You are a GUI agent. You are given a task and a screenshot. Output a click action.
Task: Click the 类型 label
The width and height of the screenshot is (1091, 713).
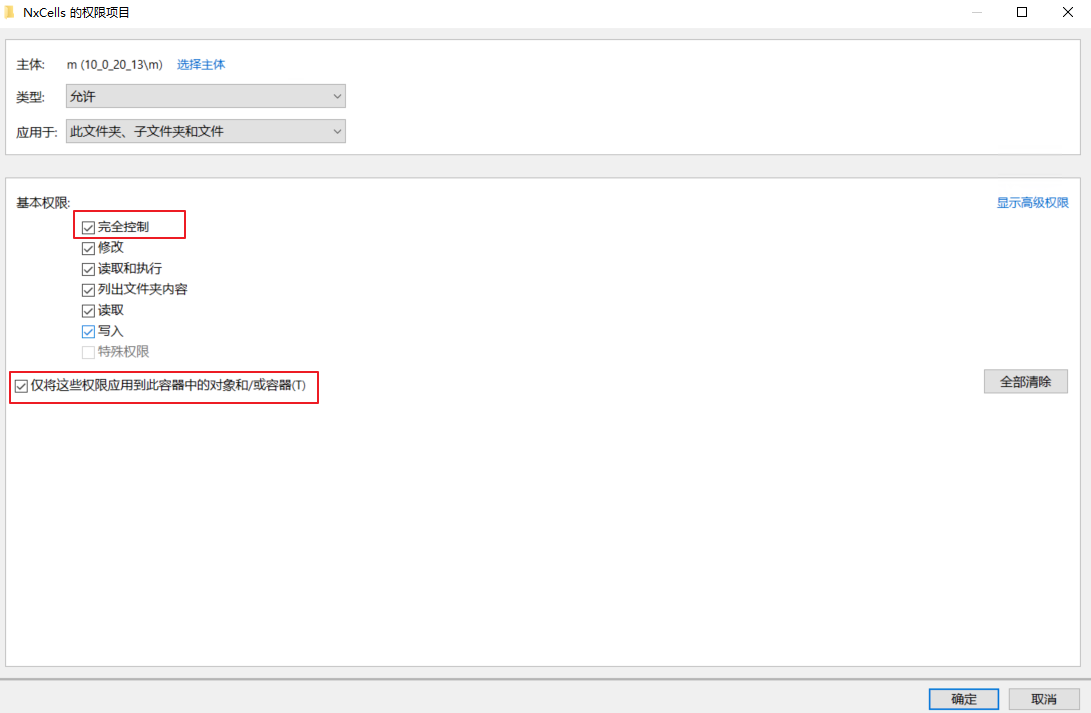tap(31, 97)
